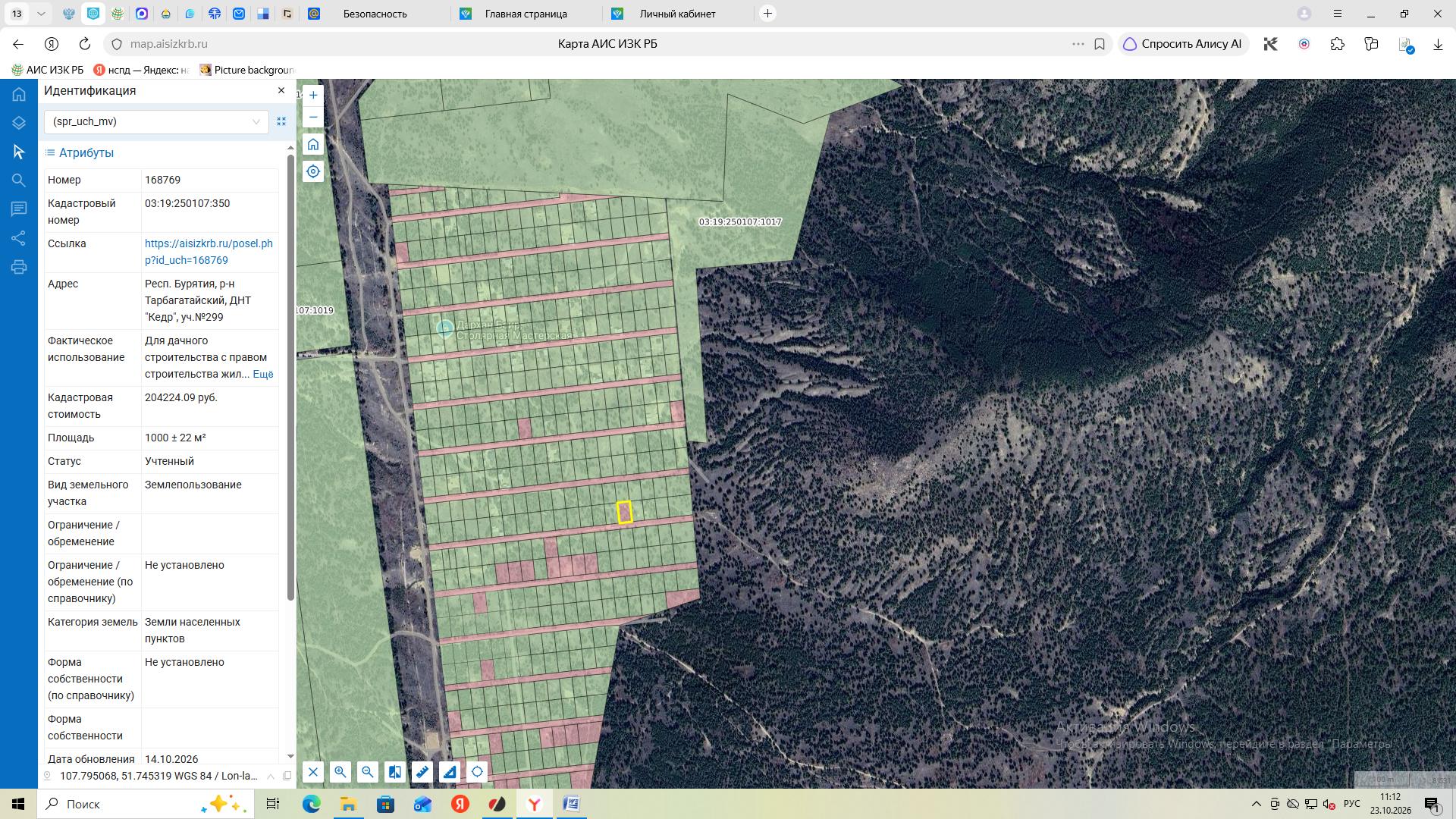
Task: Open the search tool in the sidebar
Action: 19,180
